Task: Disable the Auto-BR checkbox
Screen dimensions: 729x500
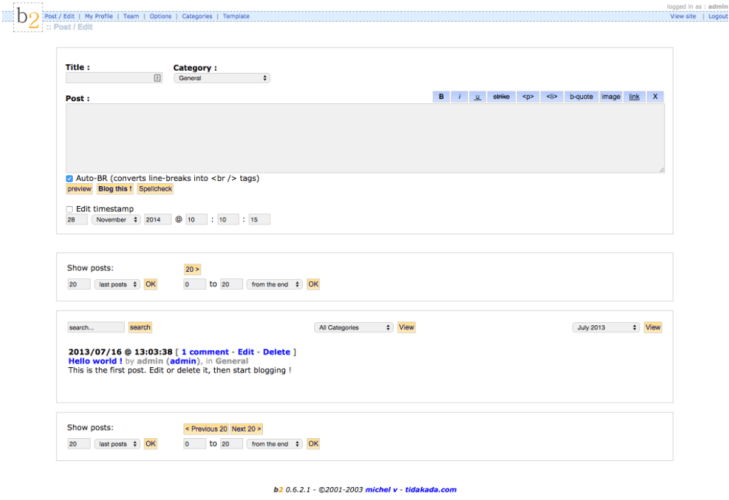Action: coord(70,178)
